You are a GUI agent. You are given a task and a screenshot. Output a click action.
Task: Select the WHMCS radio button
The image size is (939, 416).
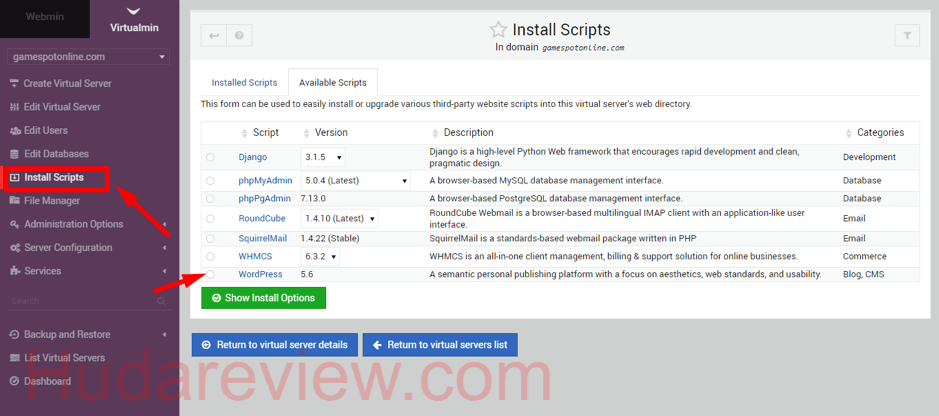coord(210,256)
